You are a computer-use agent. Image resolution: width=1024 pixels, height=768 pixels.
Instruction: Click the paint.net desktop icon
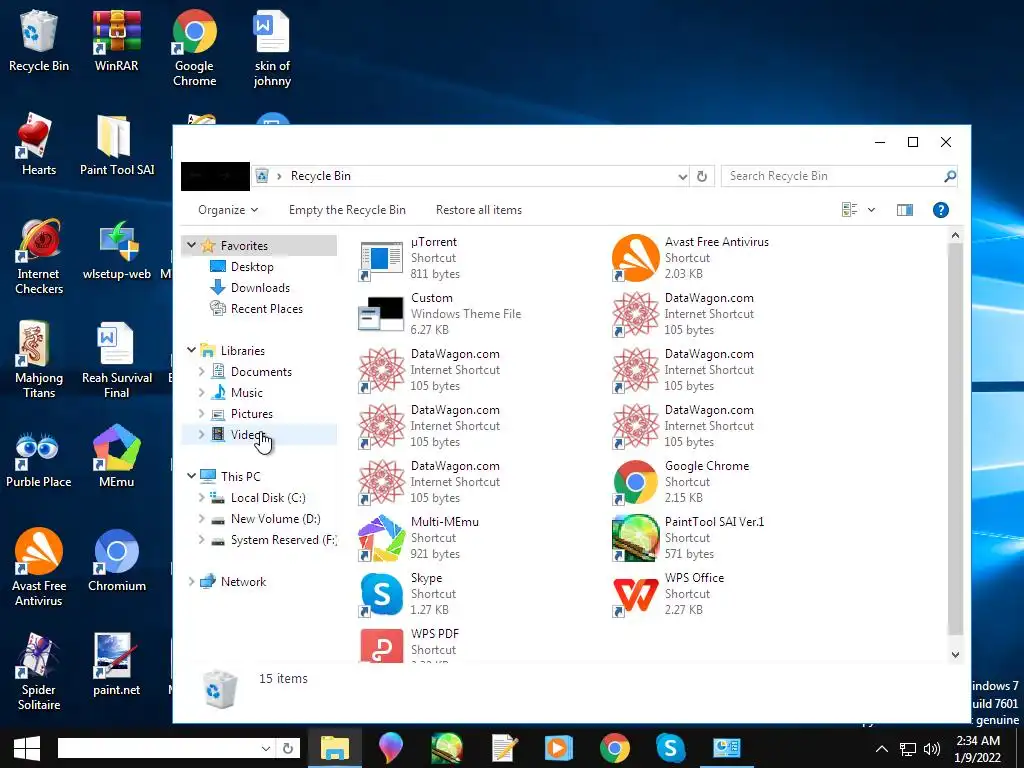coord(116,665)
